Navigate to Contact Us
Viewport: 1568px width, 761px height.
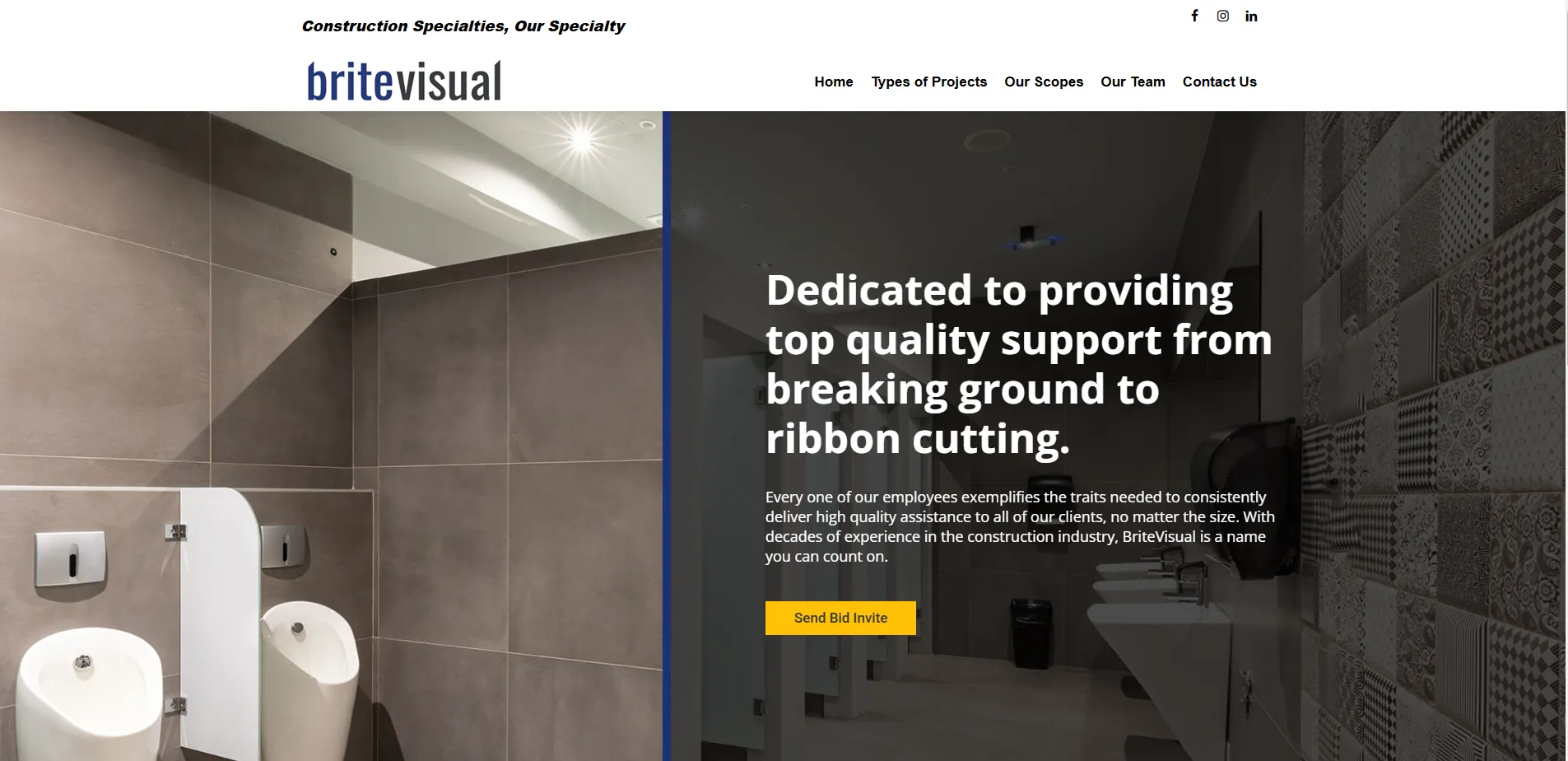[x=1220, y=82]
